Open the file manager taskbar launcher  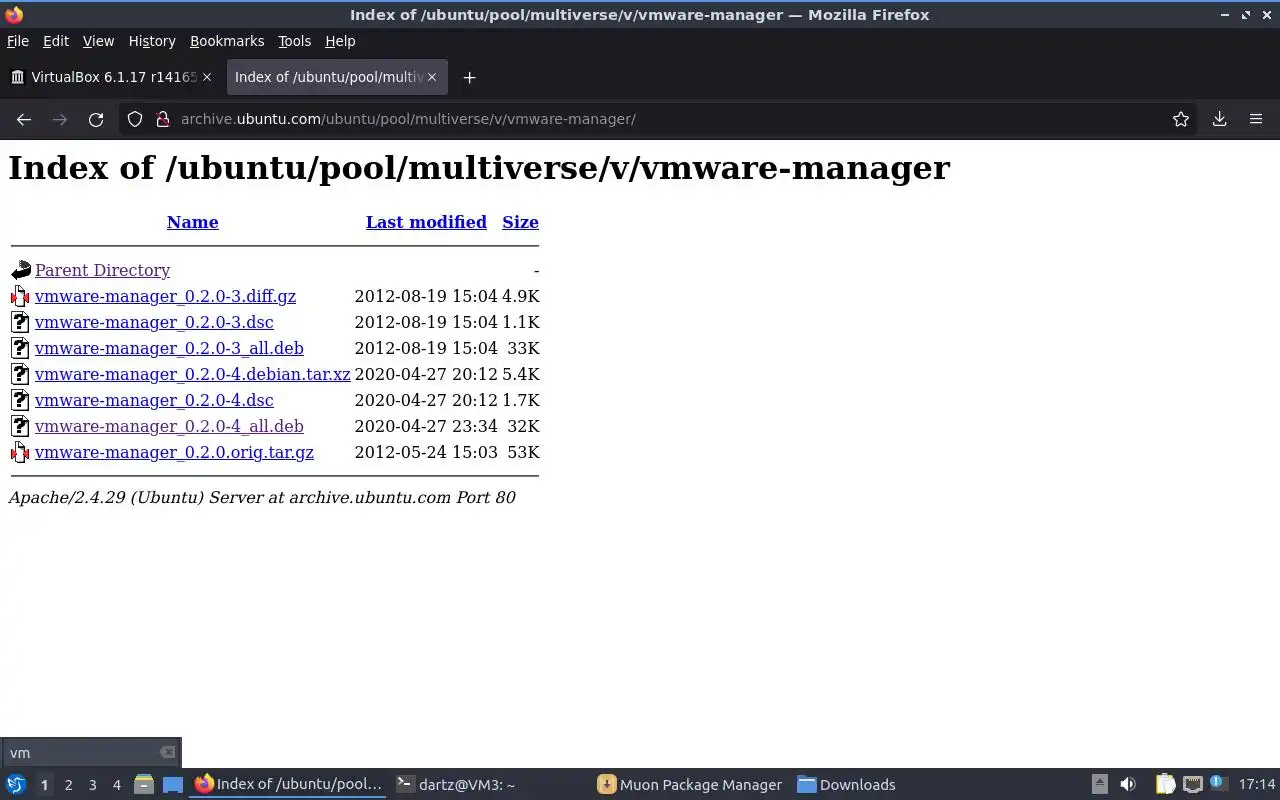point(143,785)
